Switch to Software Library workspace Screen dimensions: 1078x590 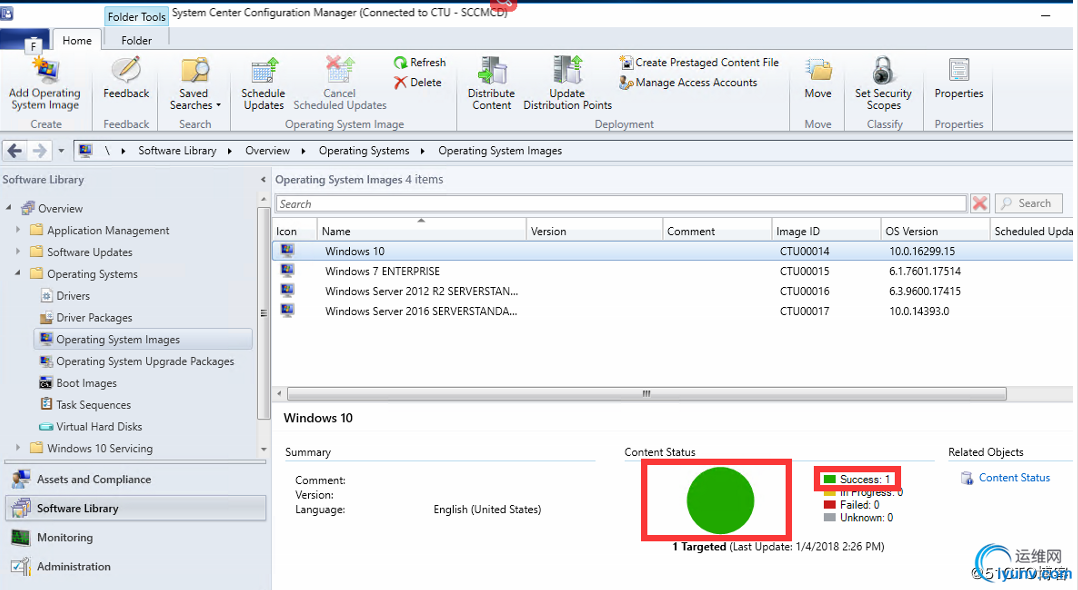click(x=135, y=508)
